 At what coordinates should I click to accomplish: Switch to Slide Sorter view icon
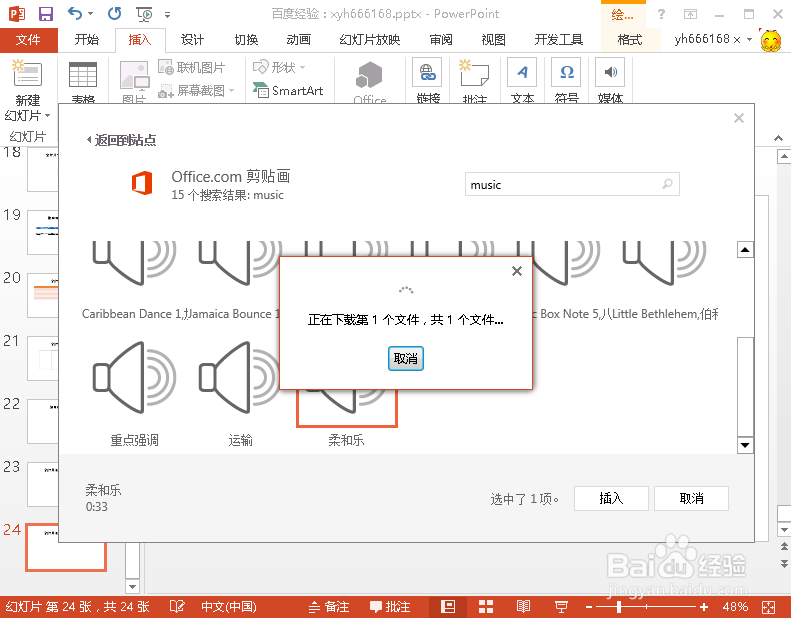point(485,606)
